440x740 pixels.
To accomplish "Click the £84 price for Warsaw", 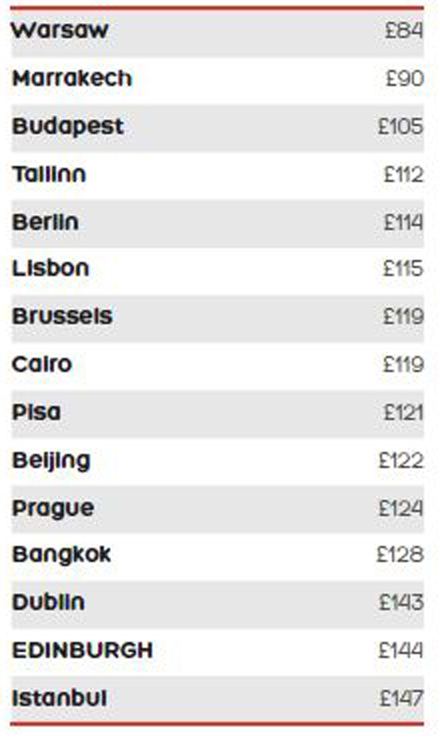I will click(404, 31).
